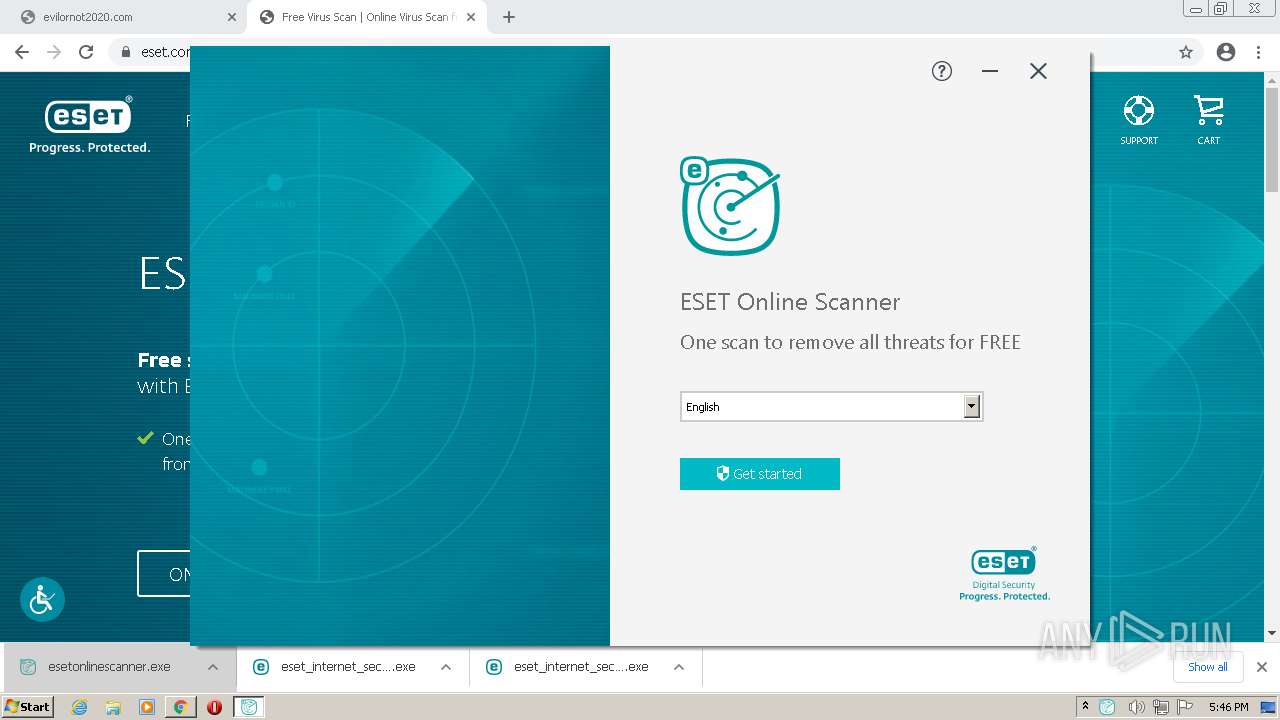Open the Chrome taskbar icon
The image size is (1280, 720).
pyautogui.click(x=180, y=707)
